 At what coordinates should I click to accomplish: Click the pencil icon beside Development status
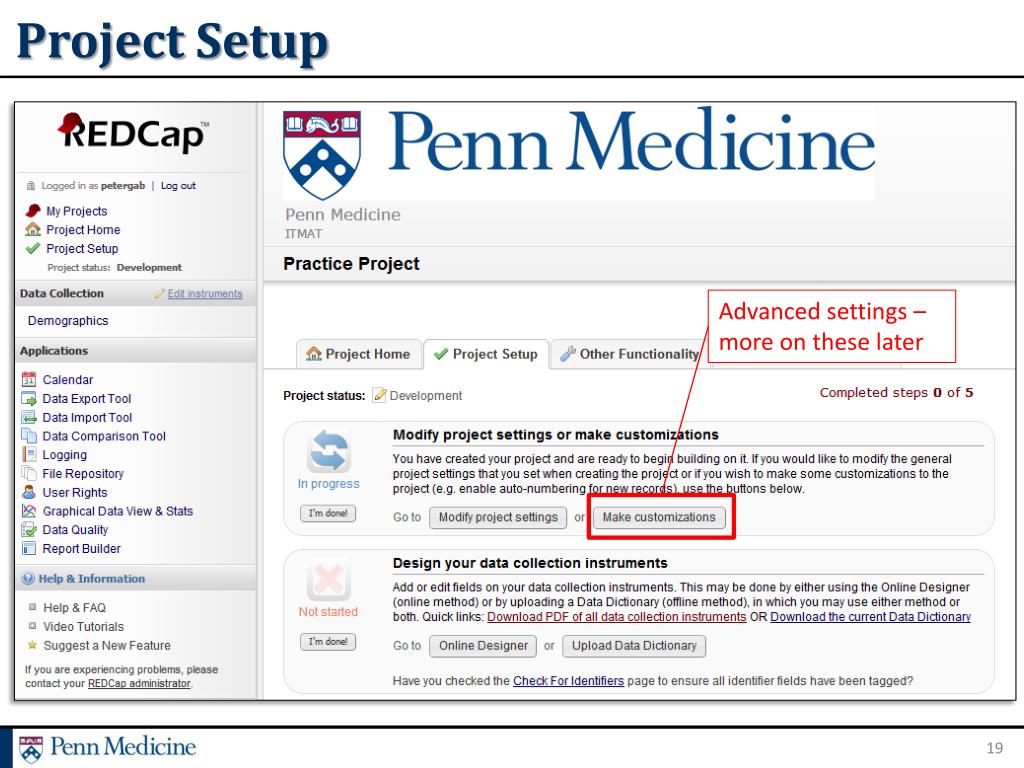pyautogui.click(x=379, y=395)
